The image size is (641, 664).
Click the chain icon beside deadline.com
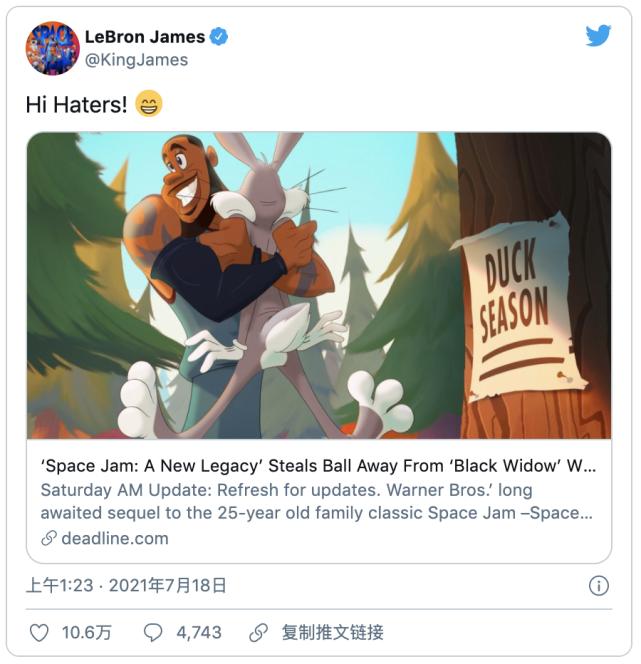pos(49,539)
